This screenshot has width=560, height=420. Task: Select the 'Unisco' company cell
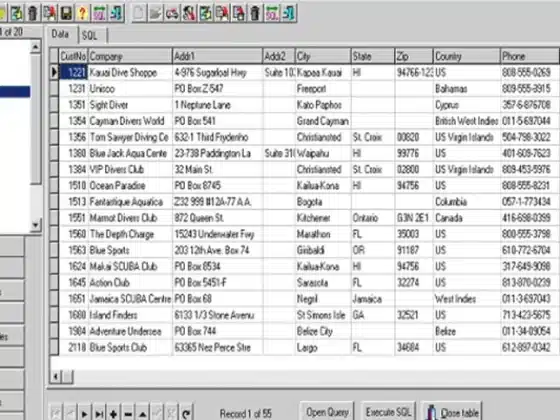click(x=130, y=89)
